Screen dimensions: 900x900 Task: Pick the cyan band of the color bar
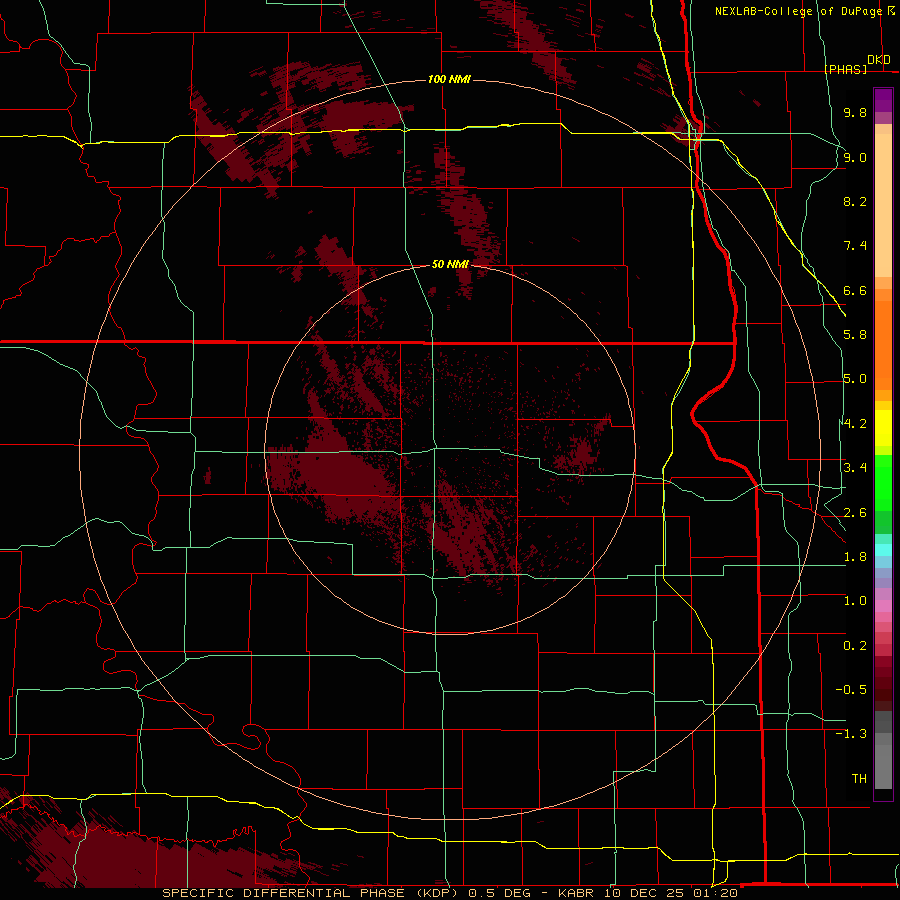[x=883, y=550]
